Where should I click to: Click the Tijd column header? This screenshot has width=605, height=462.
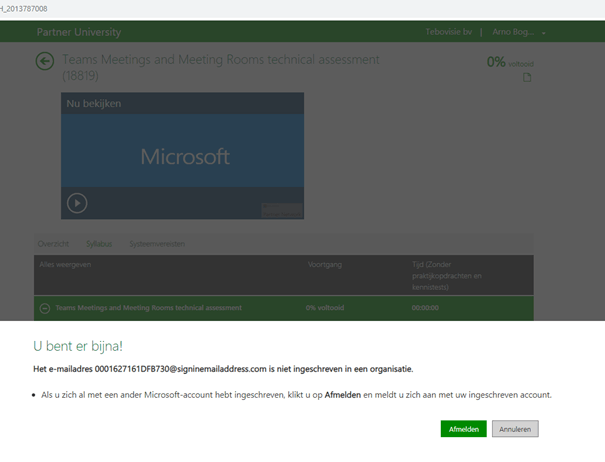(447, 276)
